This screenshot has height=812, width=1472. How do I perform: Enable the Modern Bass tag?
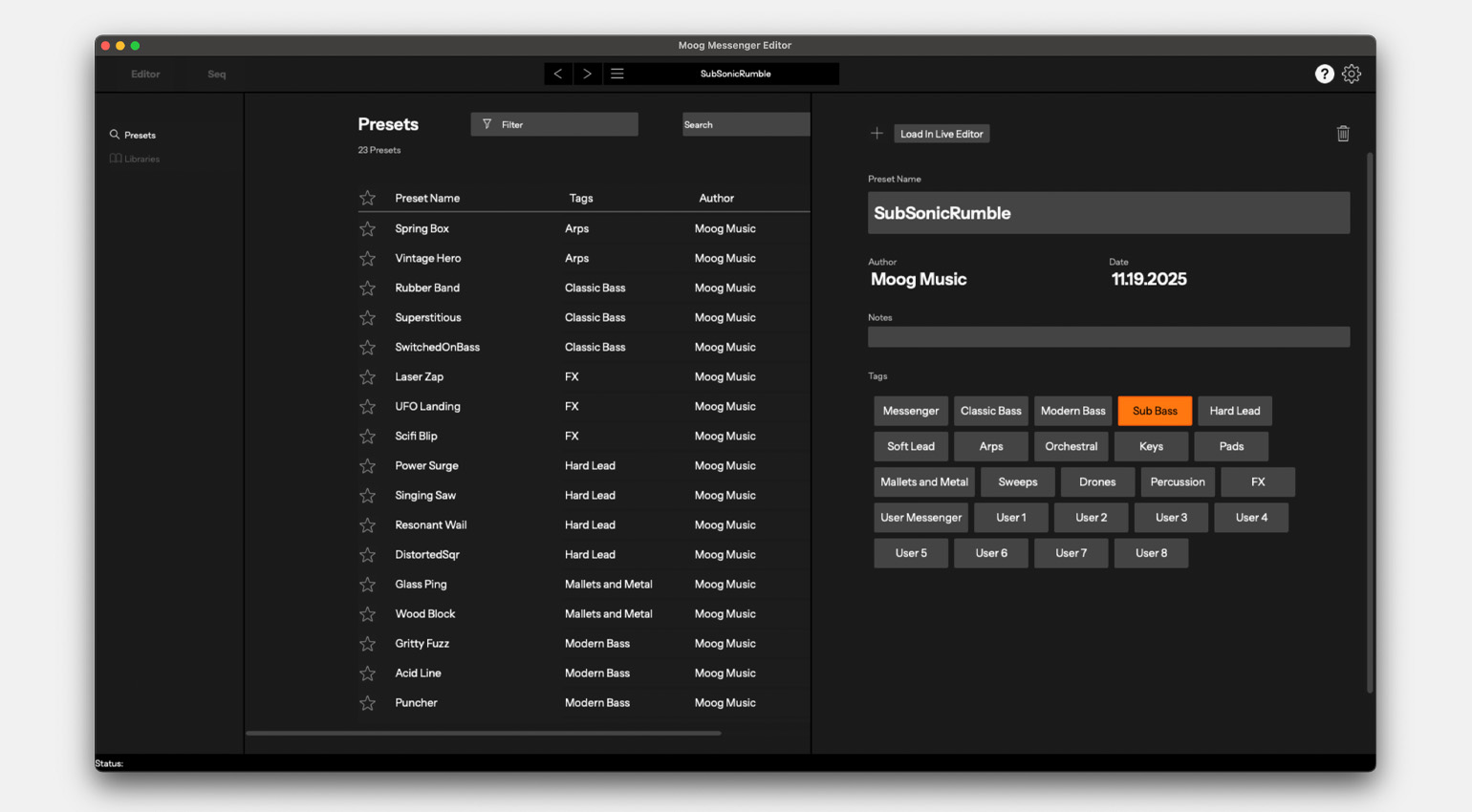click(x=1072, y=411)
